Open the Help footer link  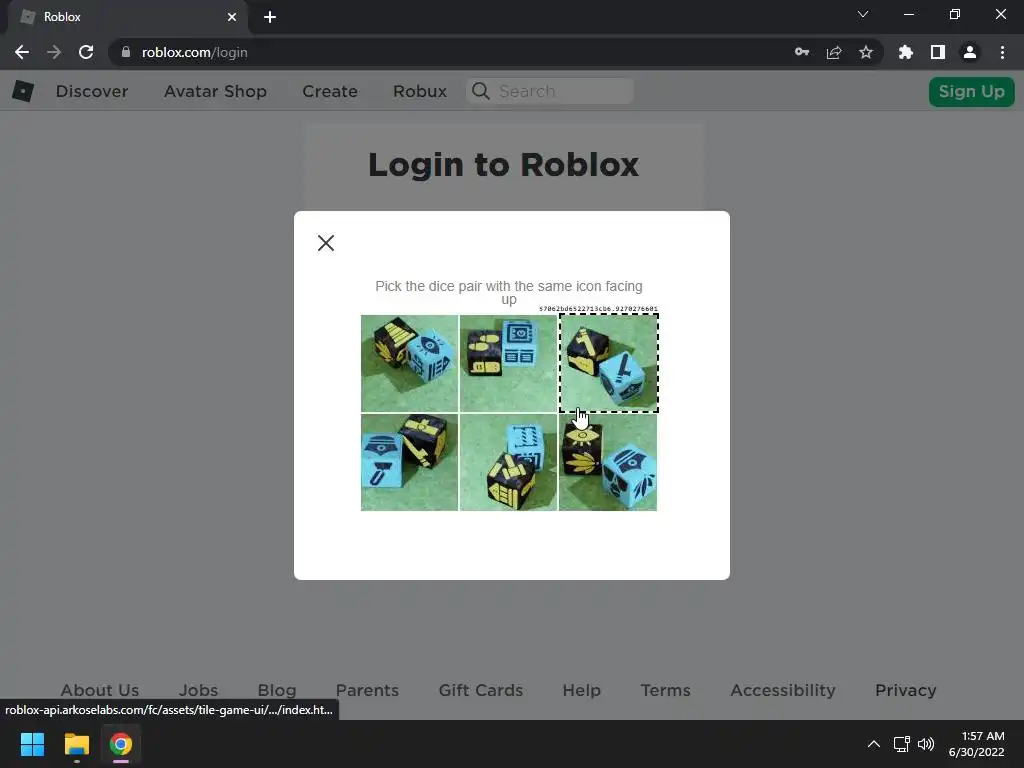tap(582, 690)
